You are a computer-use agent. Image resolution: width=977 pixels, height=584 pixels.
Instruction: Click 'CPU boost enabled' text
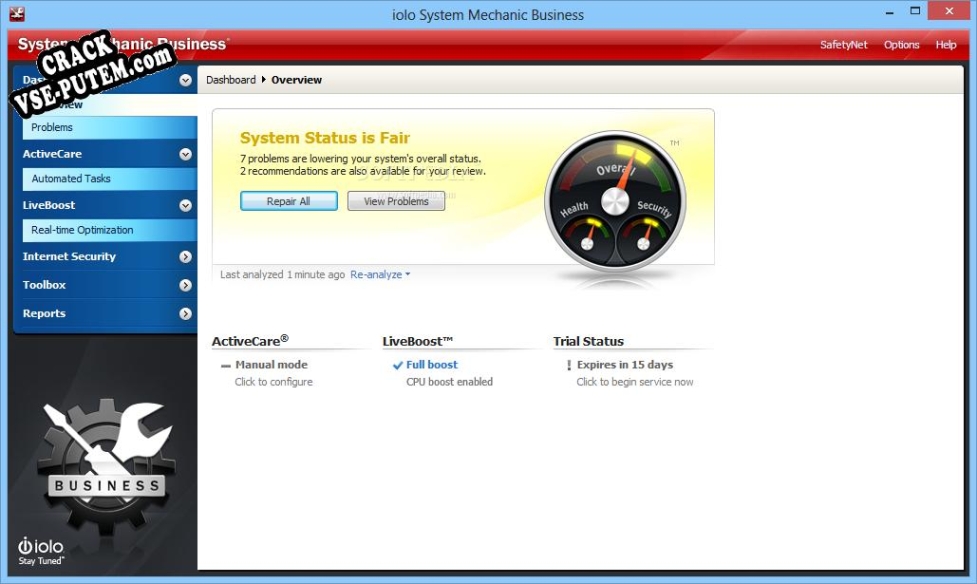point(449,382)
